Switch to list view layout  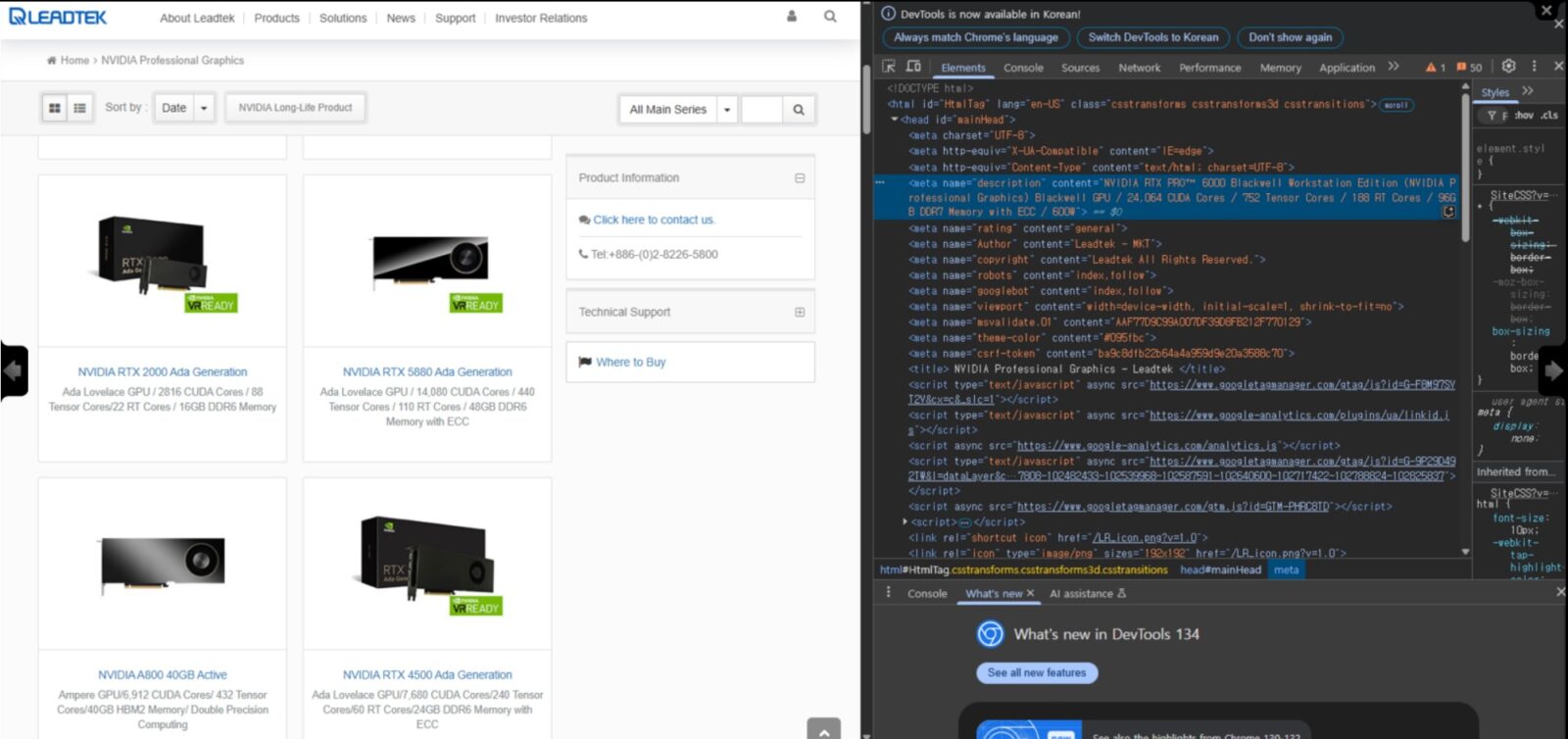coord(80,108)
